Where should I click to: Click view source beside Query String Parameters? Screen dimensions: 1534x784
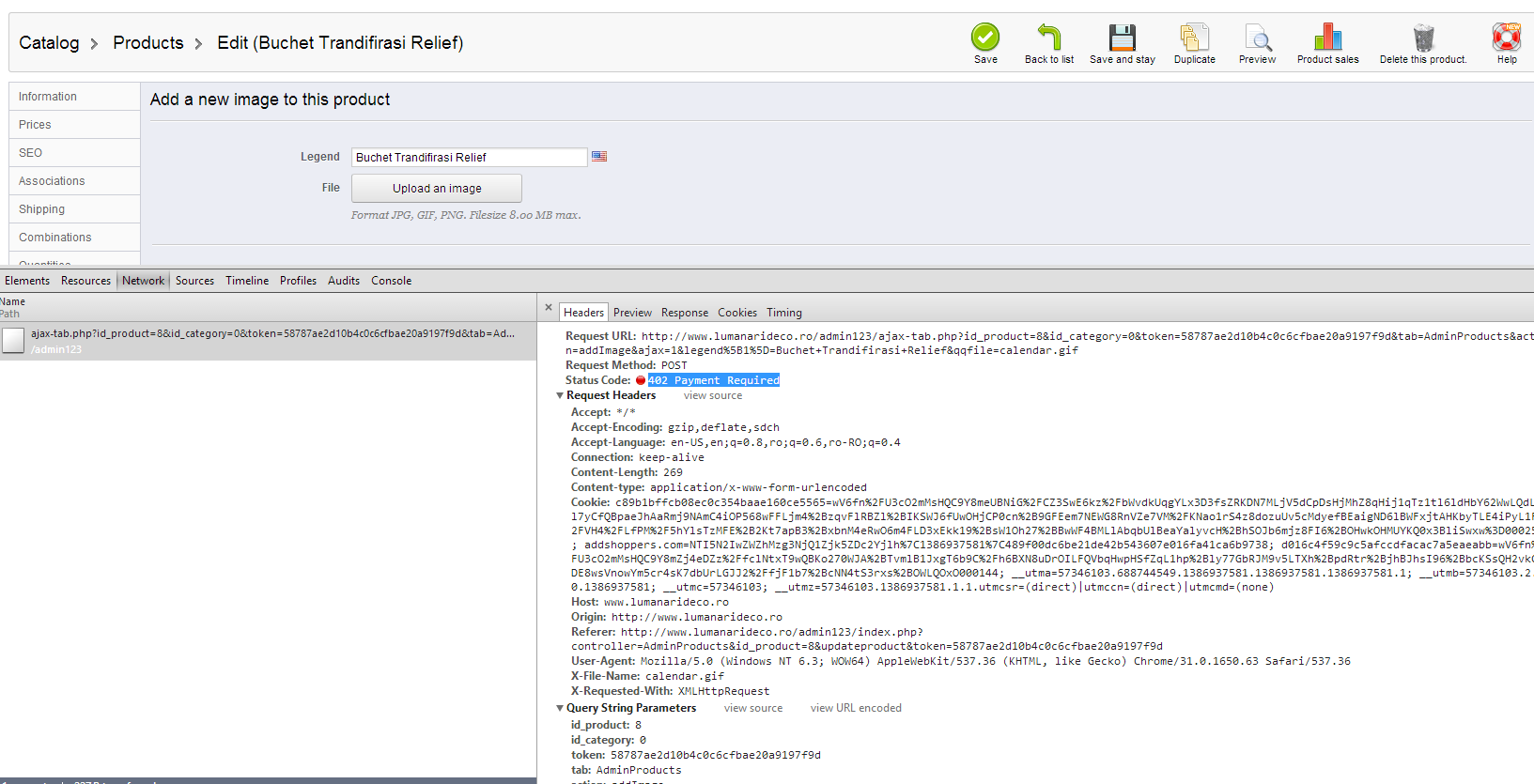pos(753,709)
